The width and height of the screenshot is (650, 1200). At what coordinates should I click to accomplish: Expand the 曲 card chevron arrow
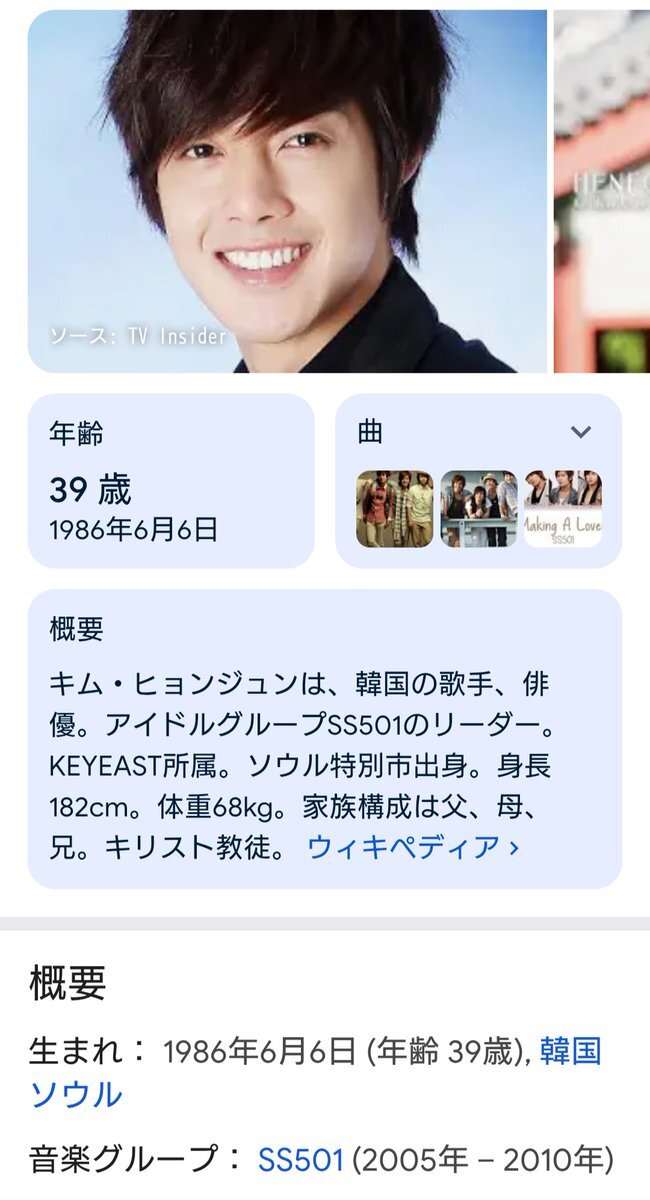click(581, 432)
